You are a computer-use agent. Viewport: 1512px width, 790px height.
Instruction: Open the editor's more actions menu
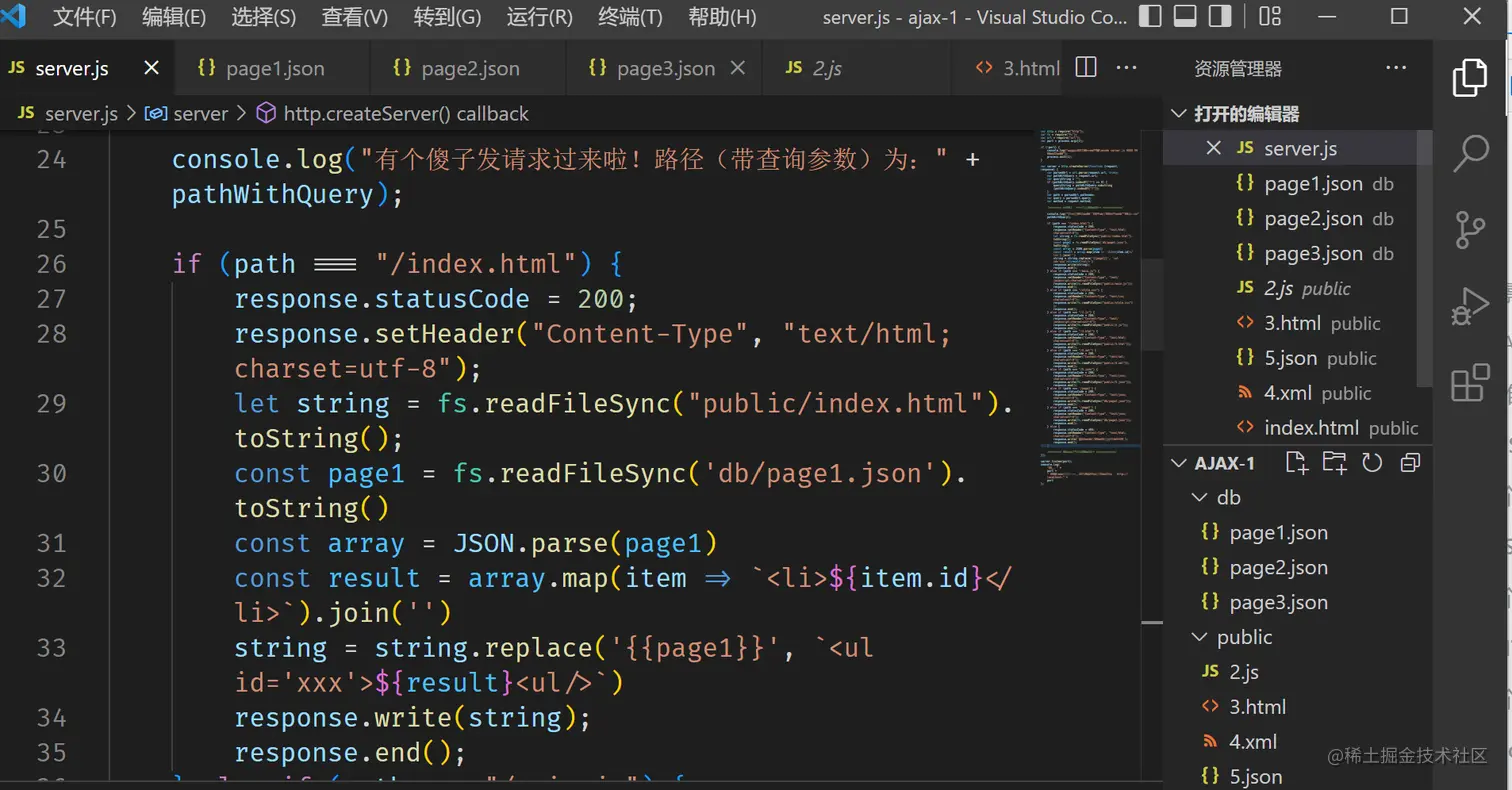[x=1126, y=67]
